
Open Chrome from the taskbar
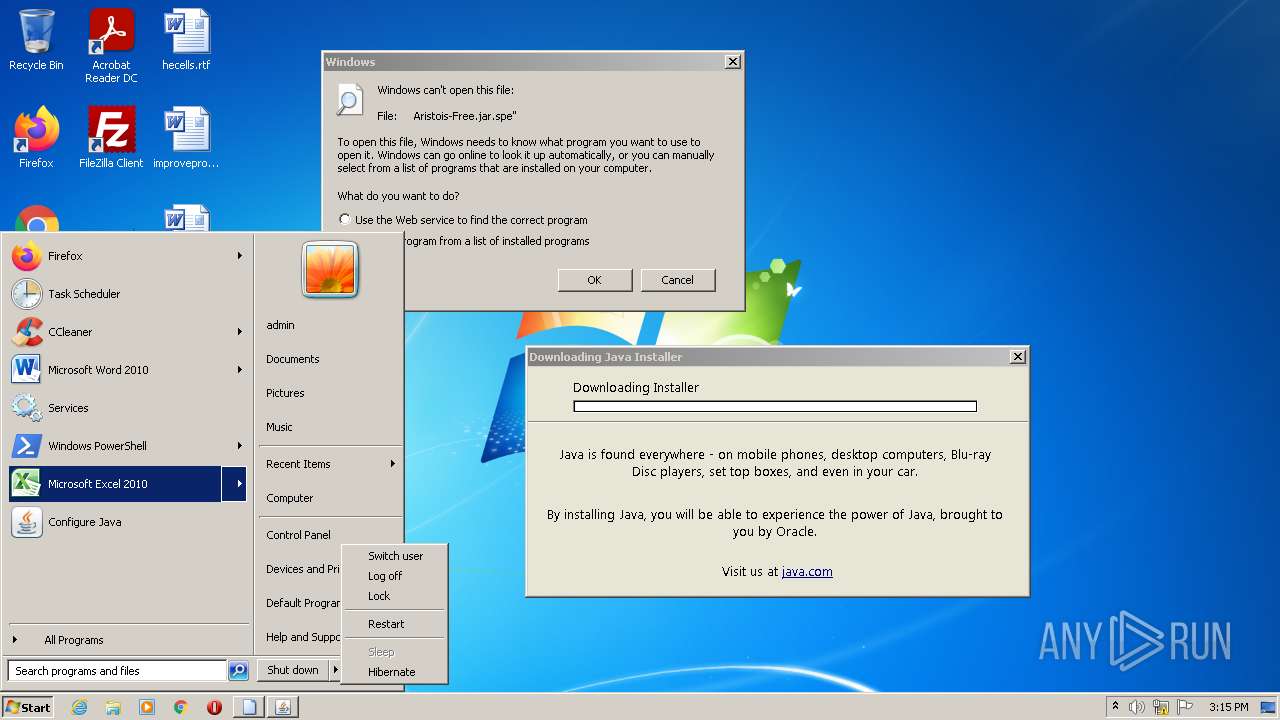point(181,707)
